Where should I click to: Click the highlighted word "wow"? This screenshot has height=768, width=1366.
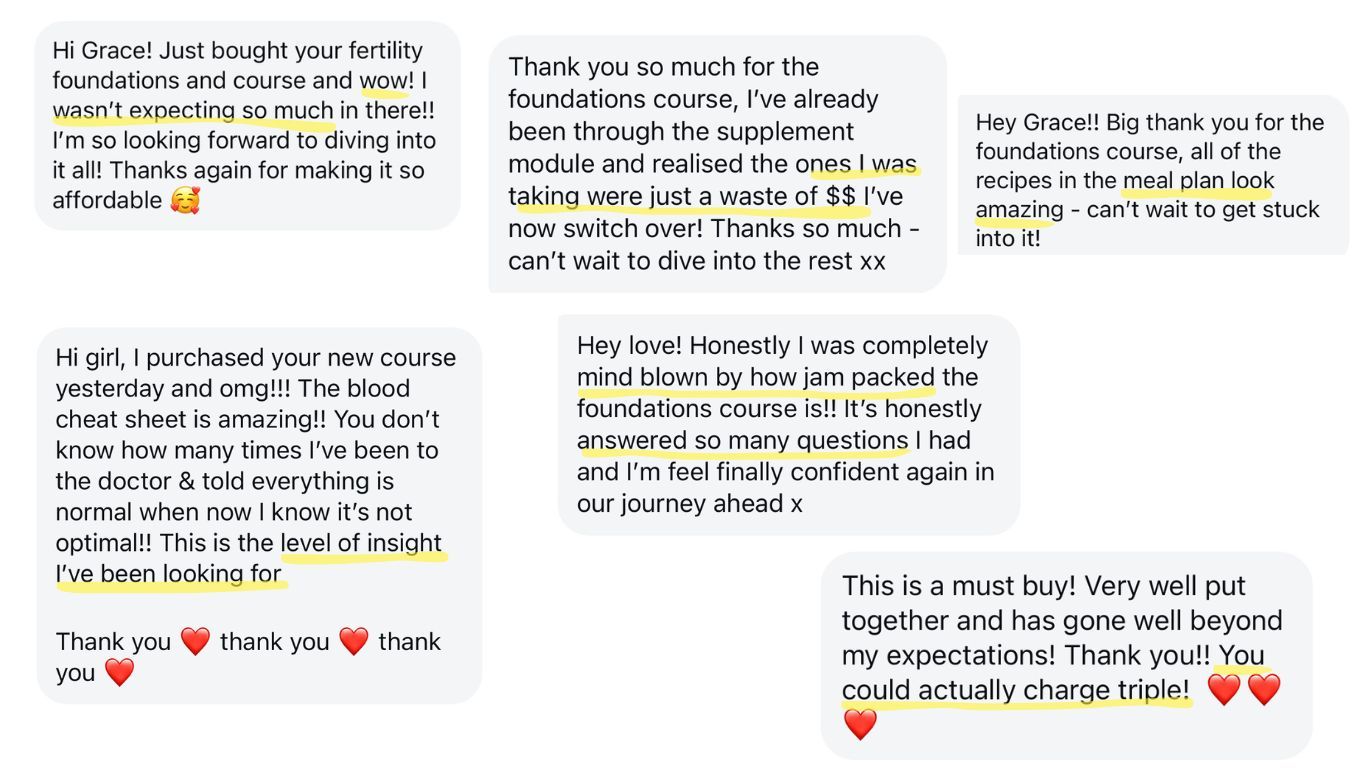384,80
